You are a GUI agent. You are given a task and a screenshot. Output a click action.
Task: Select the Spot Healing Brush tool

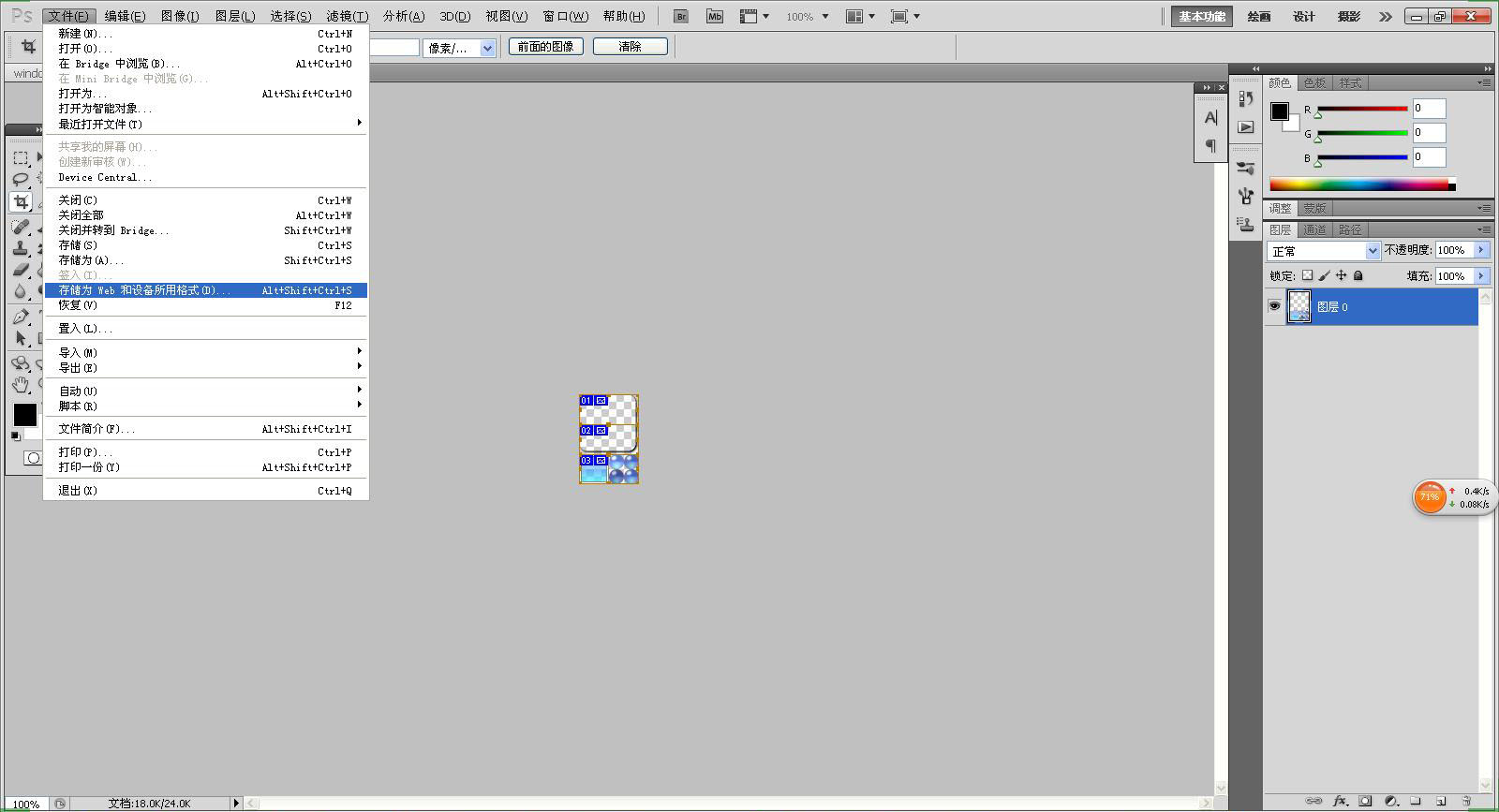(x=21, y=226)
